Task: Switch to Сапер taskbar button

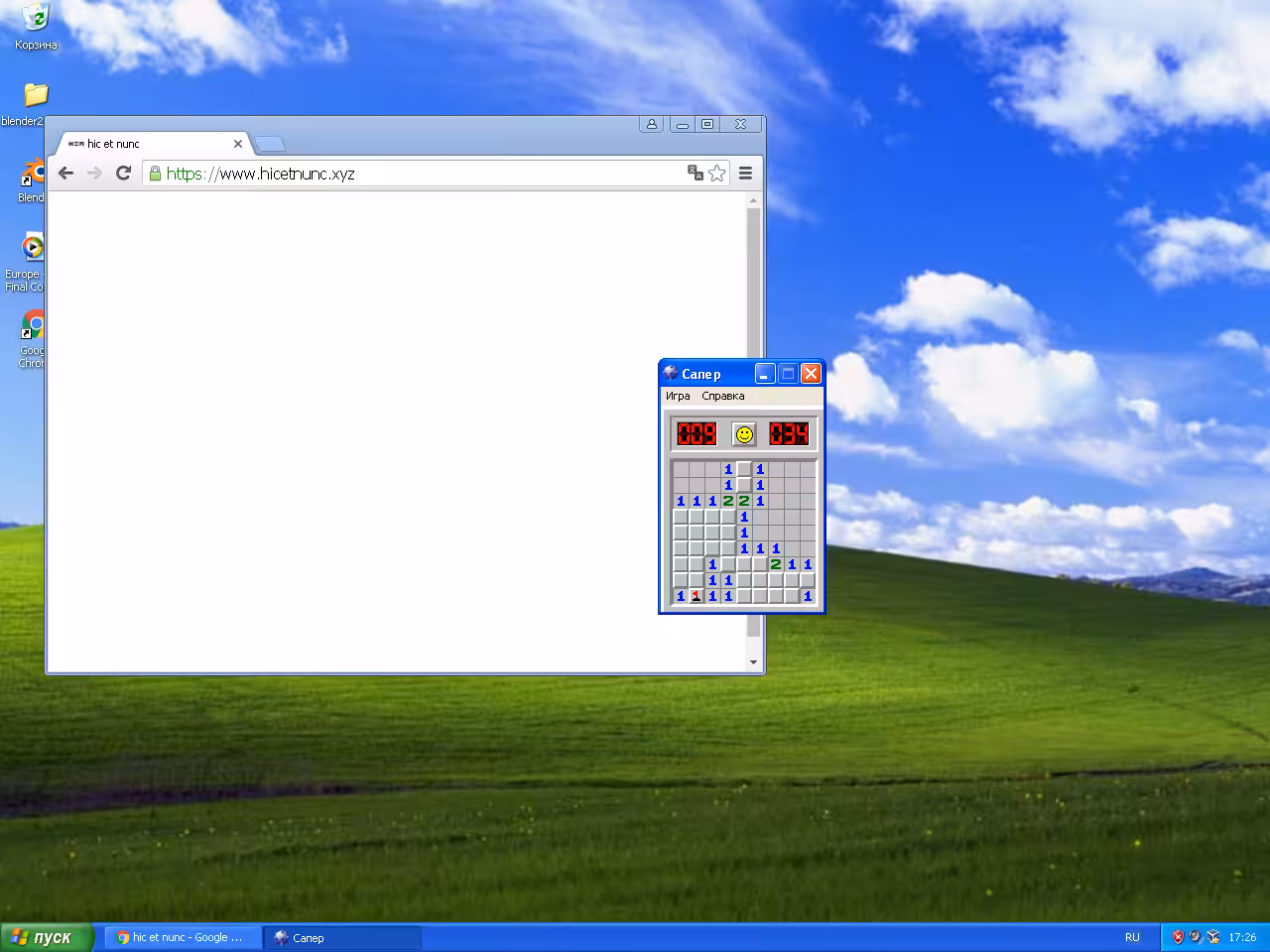Action: [343, 937]
